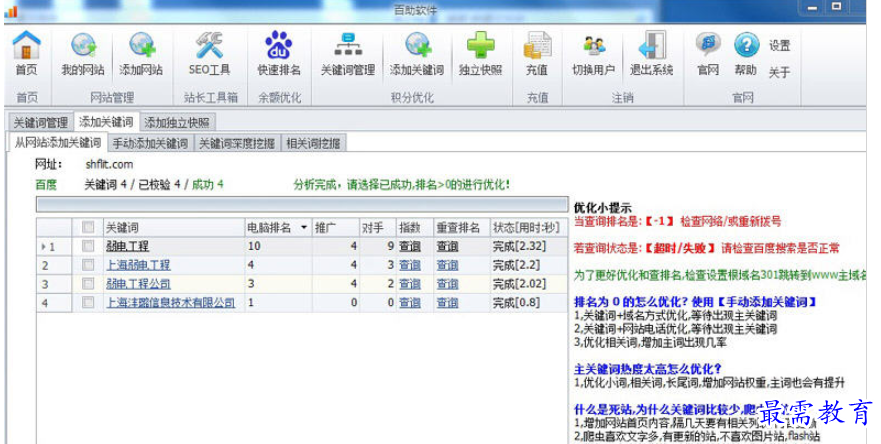
Task: Click the 首页 home icon
Action: [27, 47]
